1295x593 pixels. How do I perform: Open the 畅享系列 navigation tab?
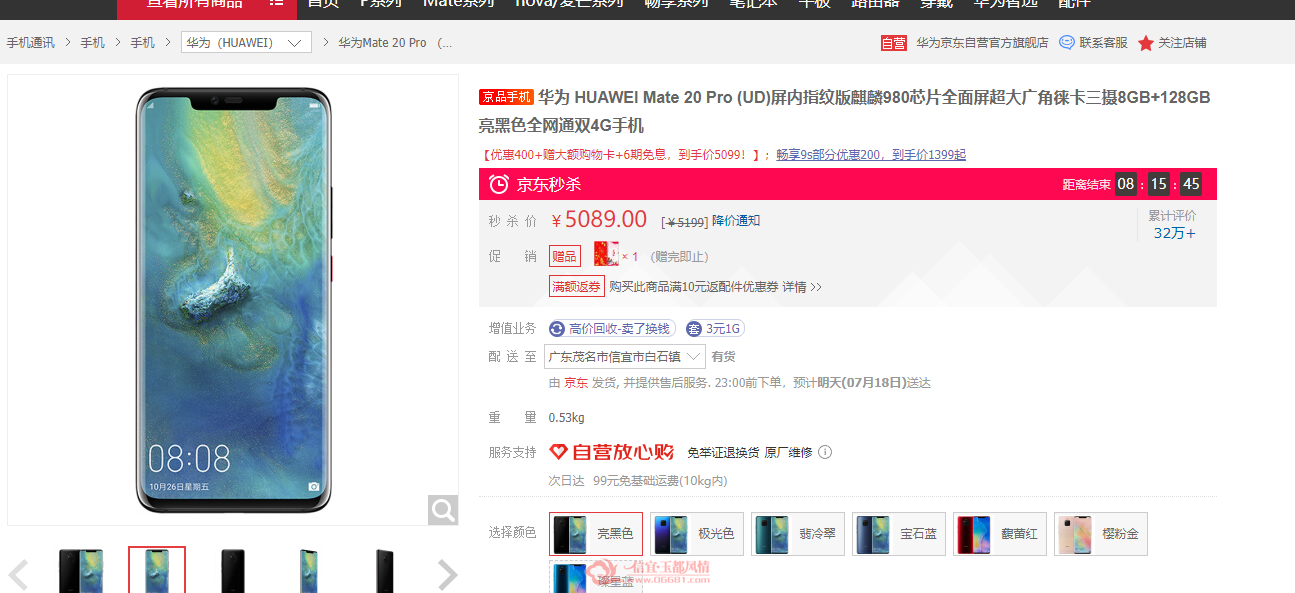point(676,3)
